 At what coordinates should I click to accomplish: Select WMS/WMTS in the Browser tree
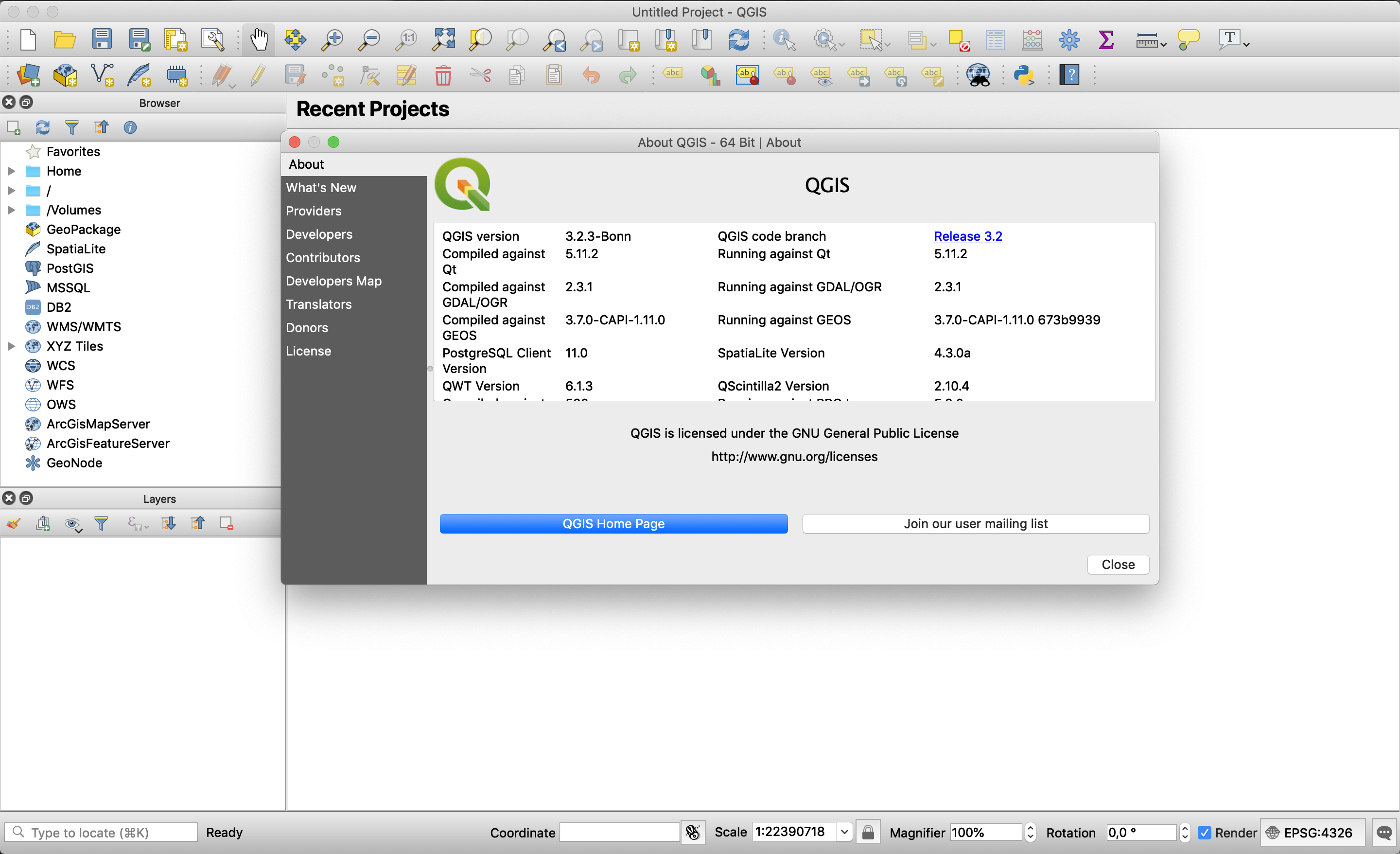[84, 327]
